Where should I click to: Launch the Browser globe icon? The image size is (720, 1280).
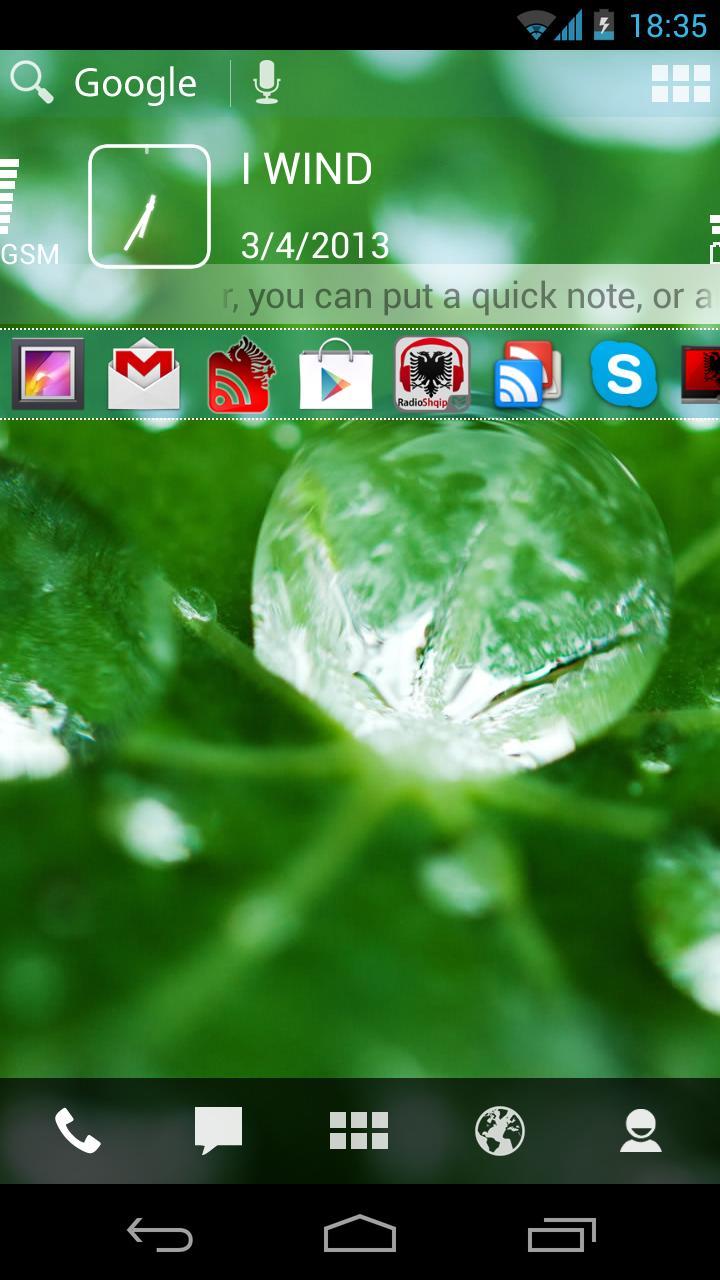coord(500,1132)
